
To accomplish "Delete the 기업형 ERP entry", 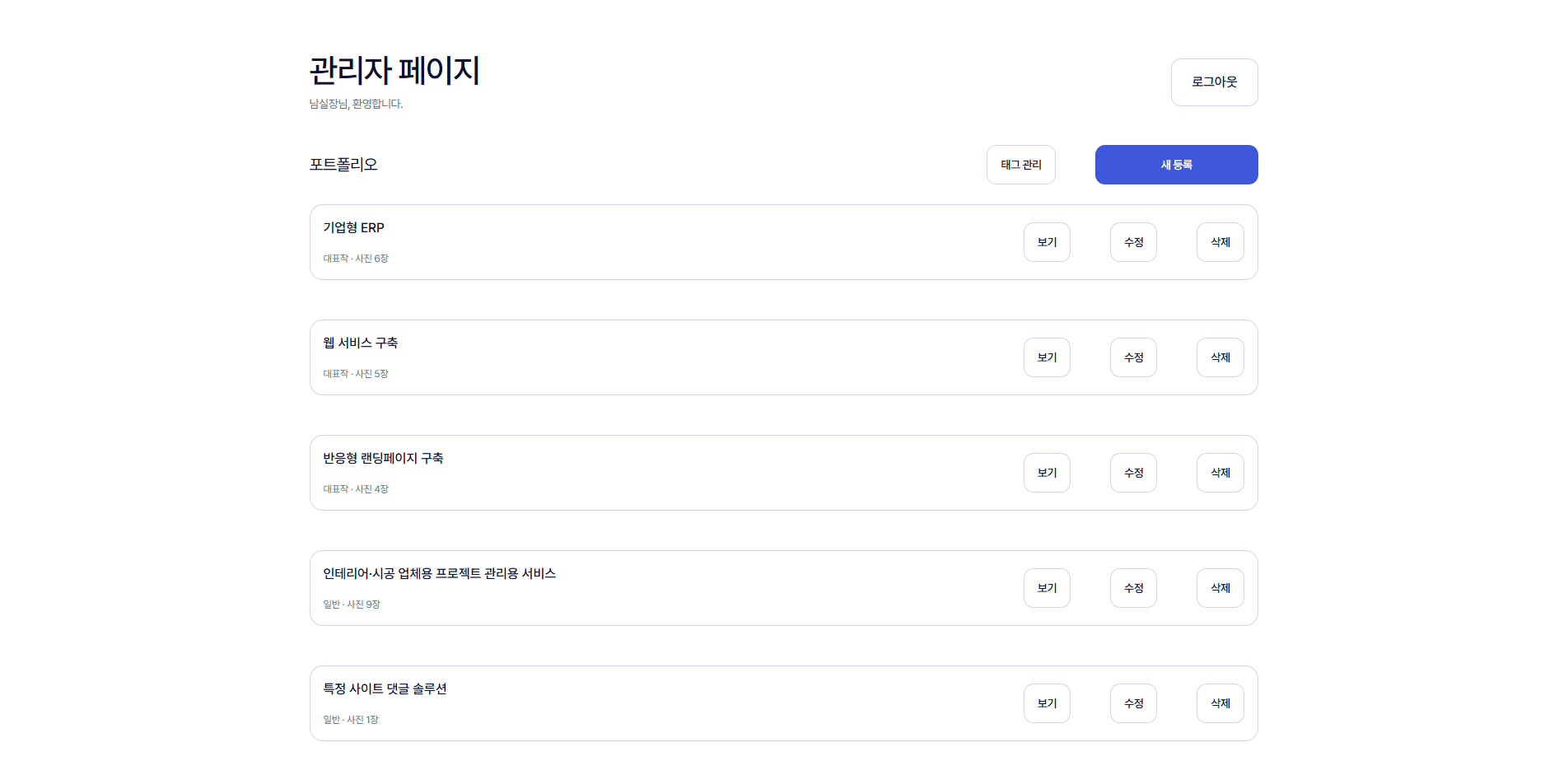I will [1220, 242].
